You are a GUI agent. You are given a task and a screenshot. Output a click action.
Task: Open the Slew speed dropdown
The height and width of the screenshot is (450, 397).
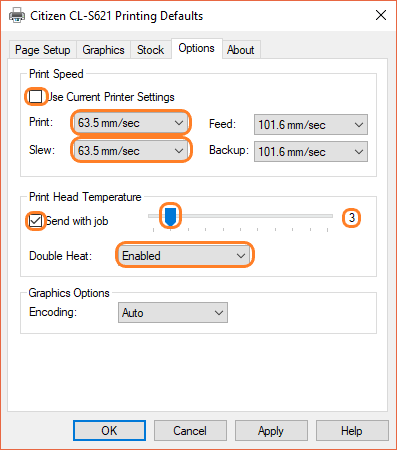point(131,150)
